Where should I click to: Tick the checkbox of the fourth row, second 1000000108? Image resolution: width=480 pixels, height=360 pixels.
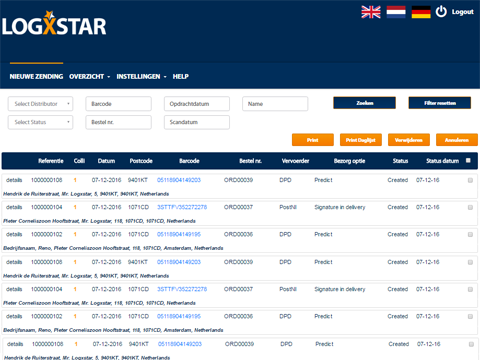470,262
